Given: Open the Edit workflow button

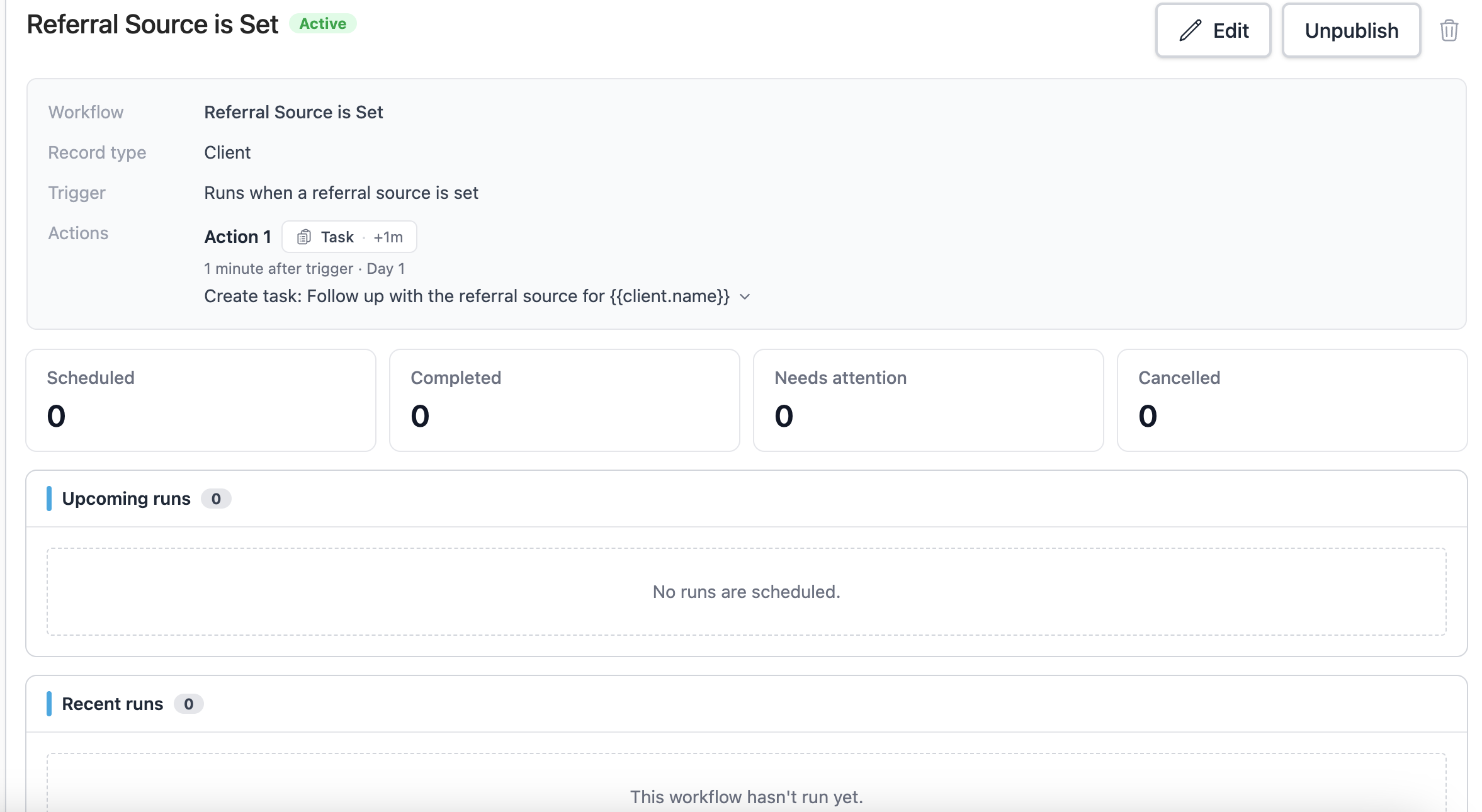Looking at the screenshot, I should [x=1213, y=30].
